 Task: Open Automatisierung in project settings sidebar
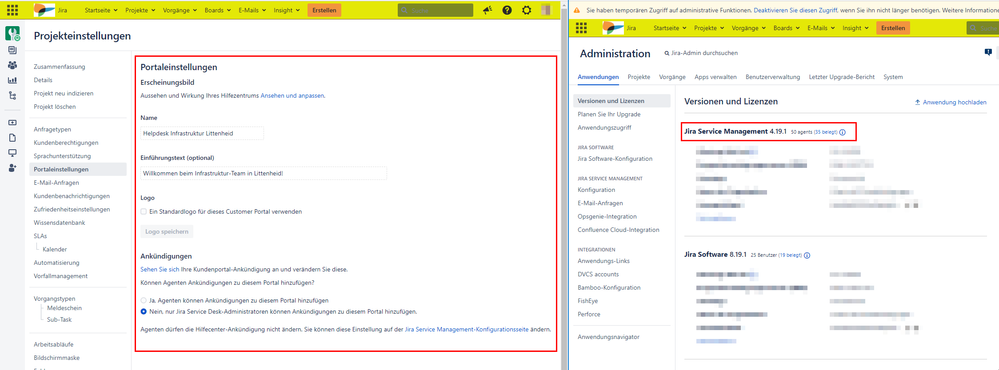click(56, 262)
